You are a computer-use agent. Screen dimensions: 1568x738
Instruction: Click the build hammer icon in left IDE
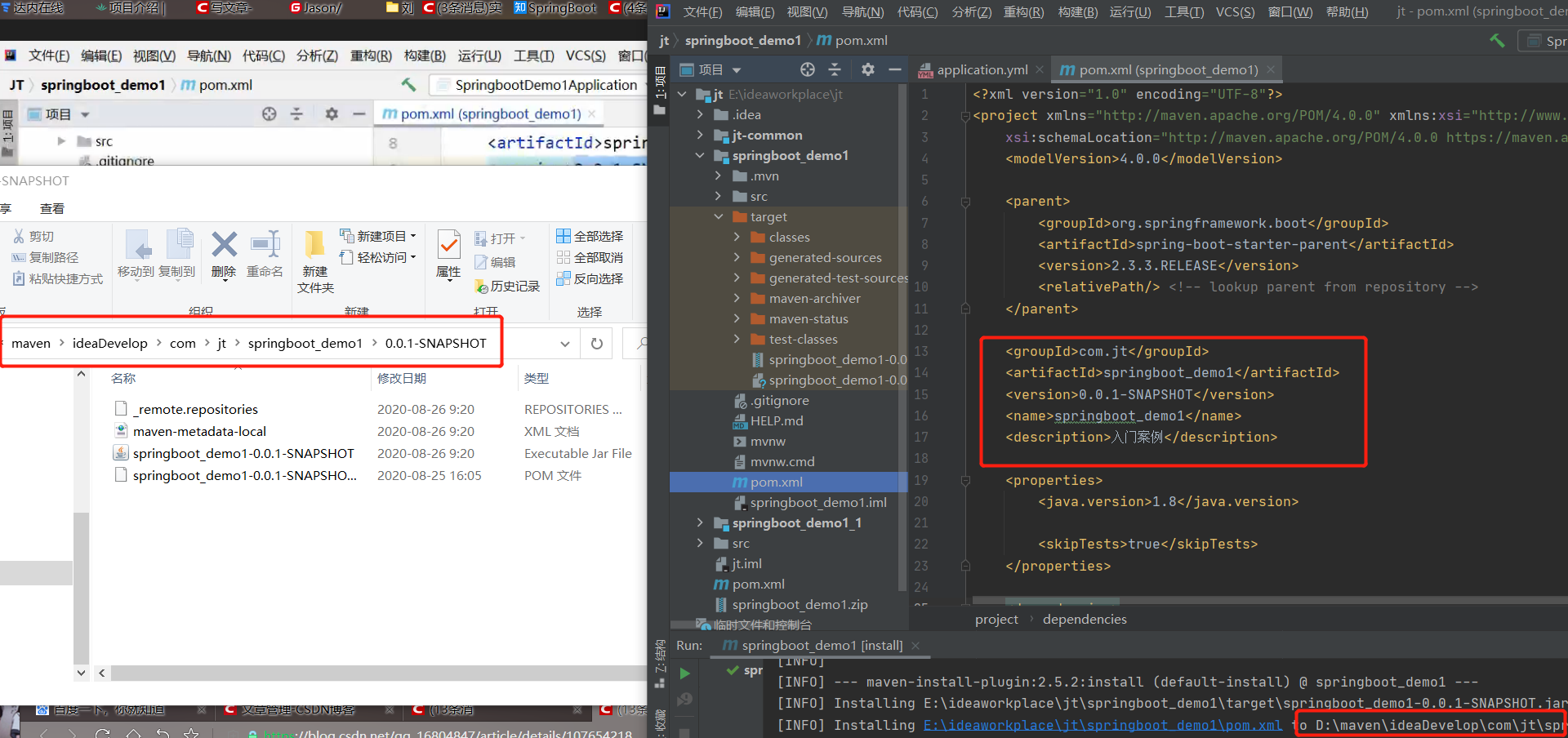(408, 84)
